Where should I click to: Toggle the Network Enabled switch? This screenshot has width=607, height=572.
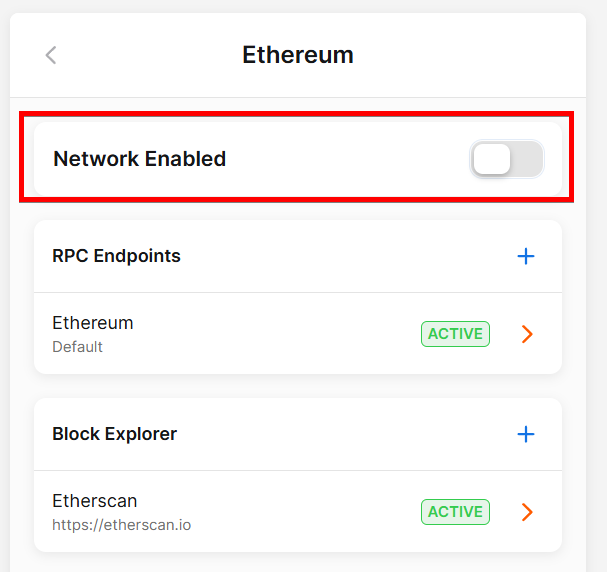[x=507, y=159]
